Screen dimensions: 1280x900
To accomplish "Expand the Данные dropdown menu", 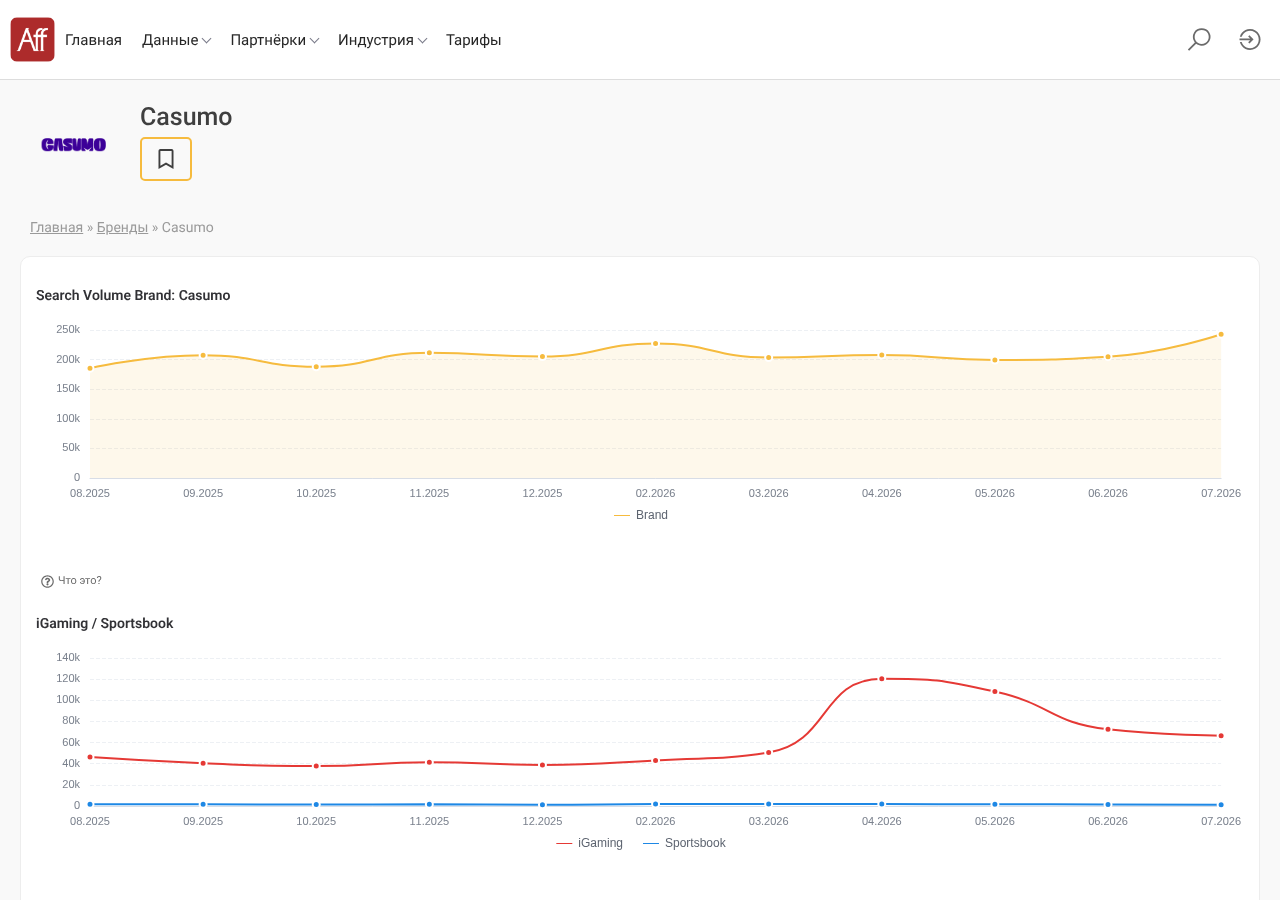I will pyautogui.click(x=176, y=40).
